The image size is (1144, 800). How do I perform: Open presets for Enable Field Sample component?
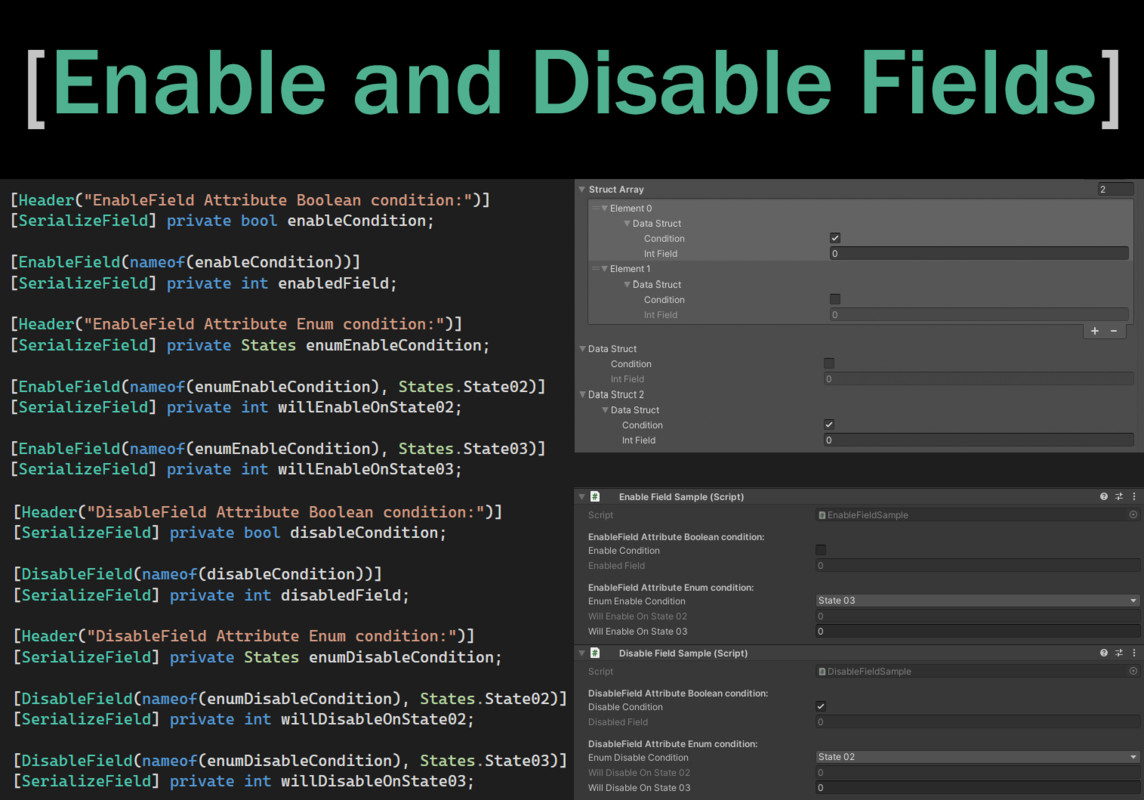pos(1119,497)
